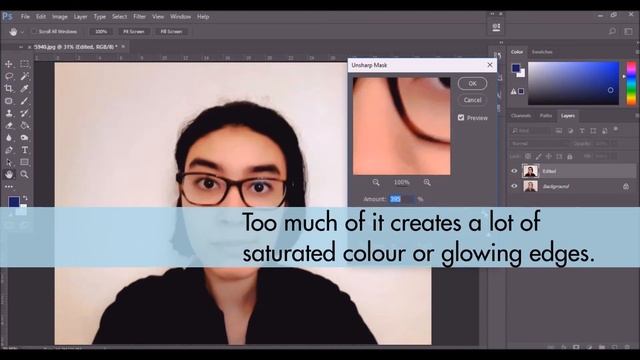Close the Unsharp Mask dialog
This screenshot has height=360, width=640.
click(x=490, y=65)
